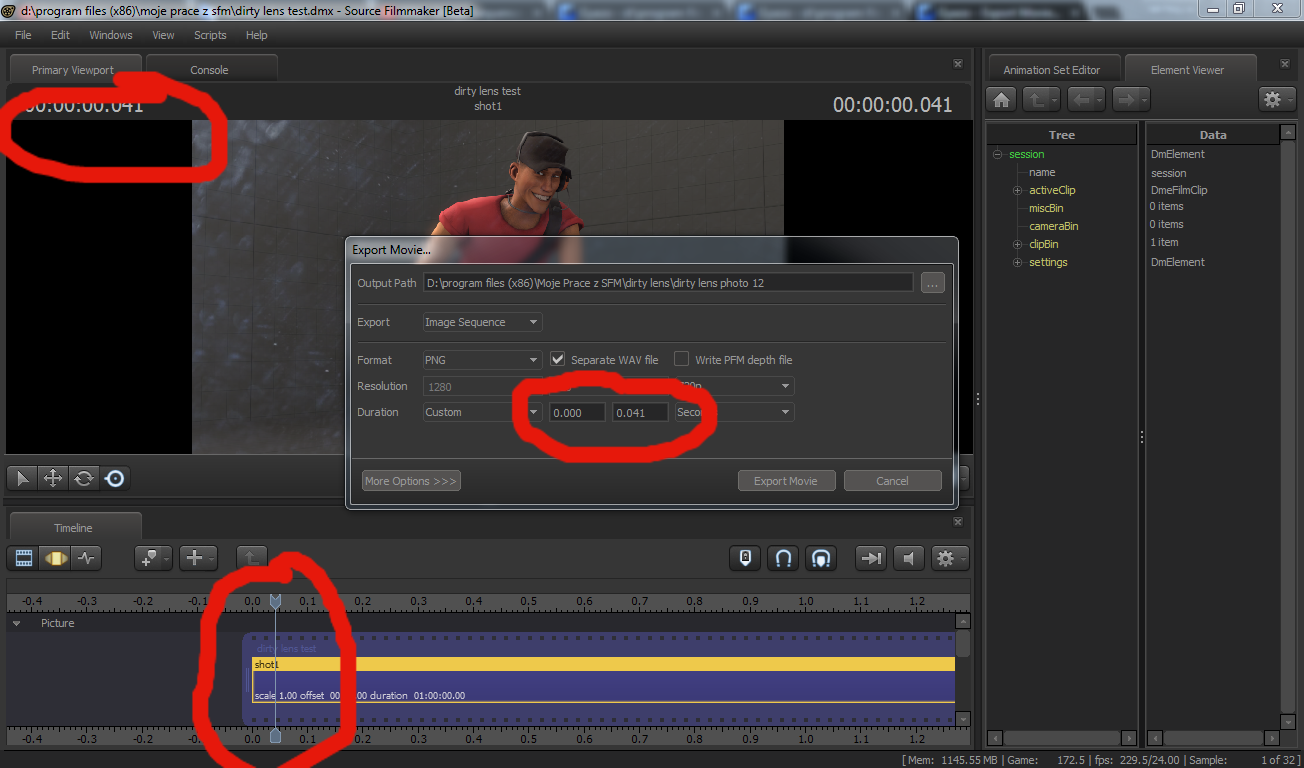Select the move manipulator tool
The width and height of the screenshot is (1304, 768).
(52, 479)
